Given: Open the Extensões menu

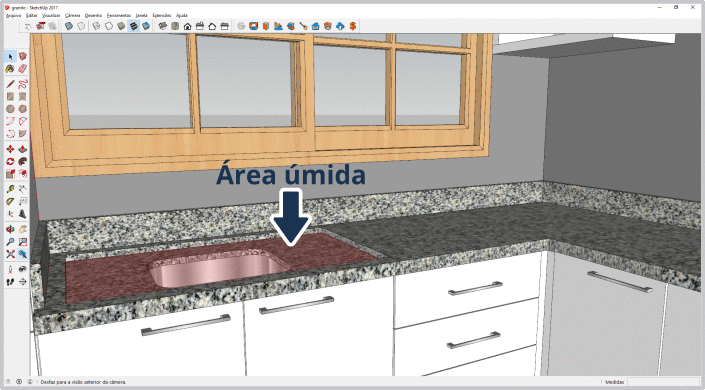Looking at the screenshot, I should click(162, 15).
